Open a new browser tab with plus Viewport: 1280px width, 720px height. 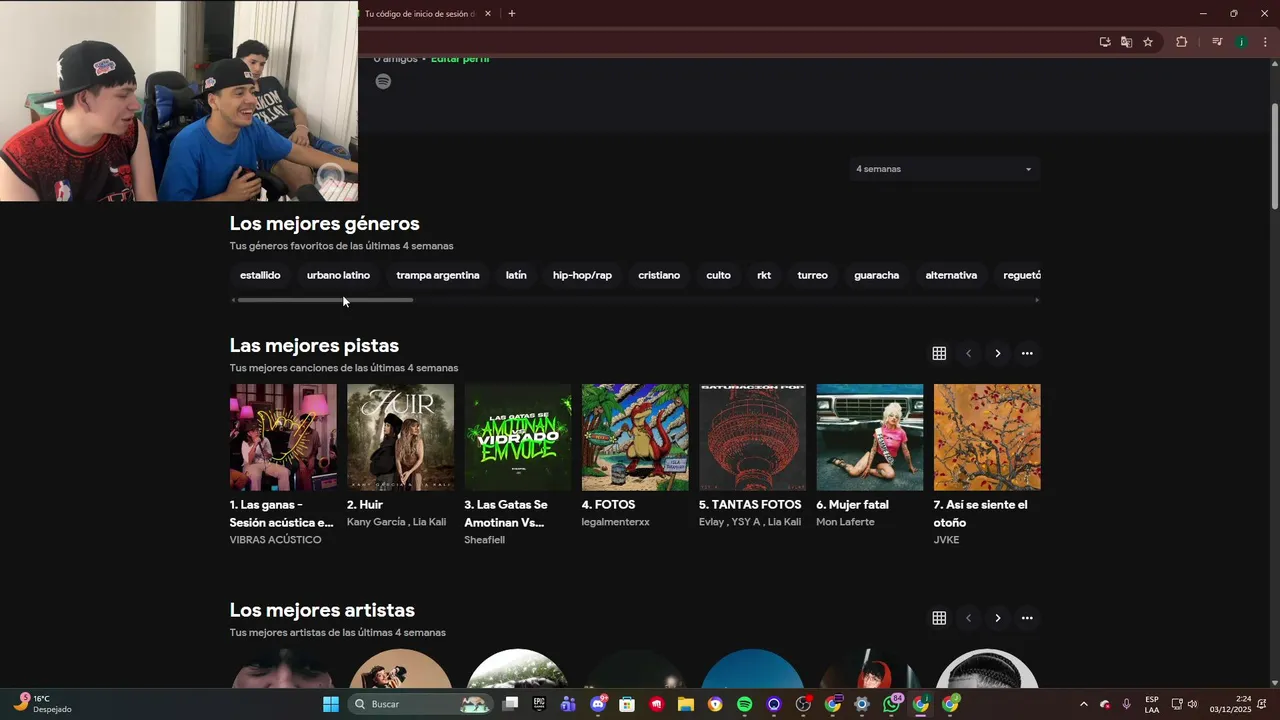tap(512, 14)
